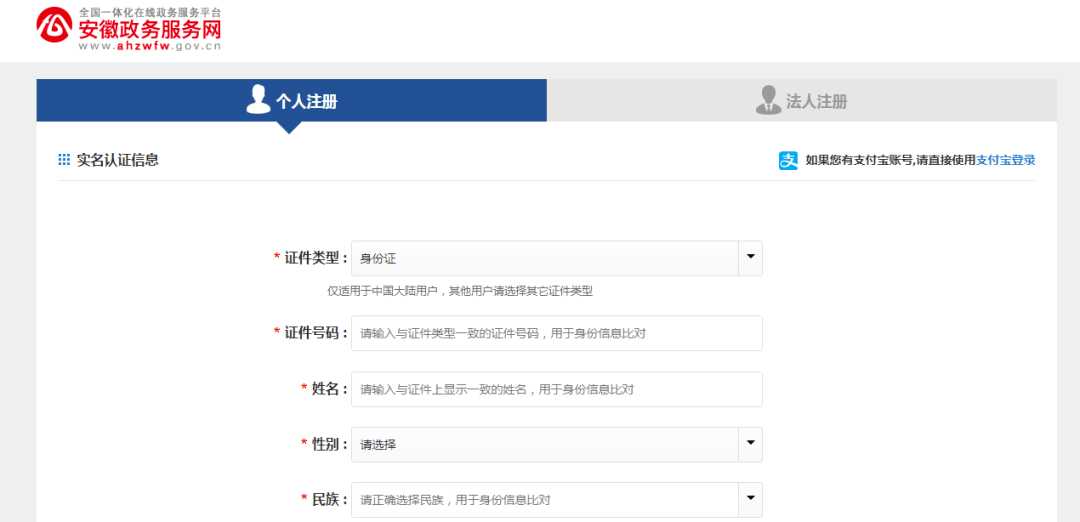Click the 证件类型 field label

(315, 258)
